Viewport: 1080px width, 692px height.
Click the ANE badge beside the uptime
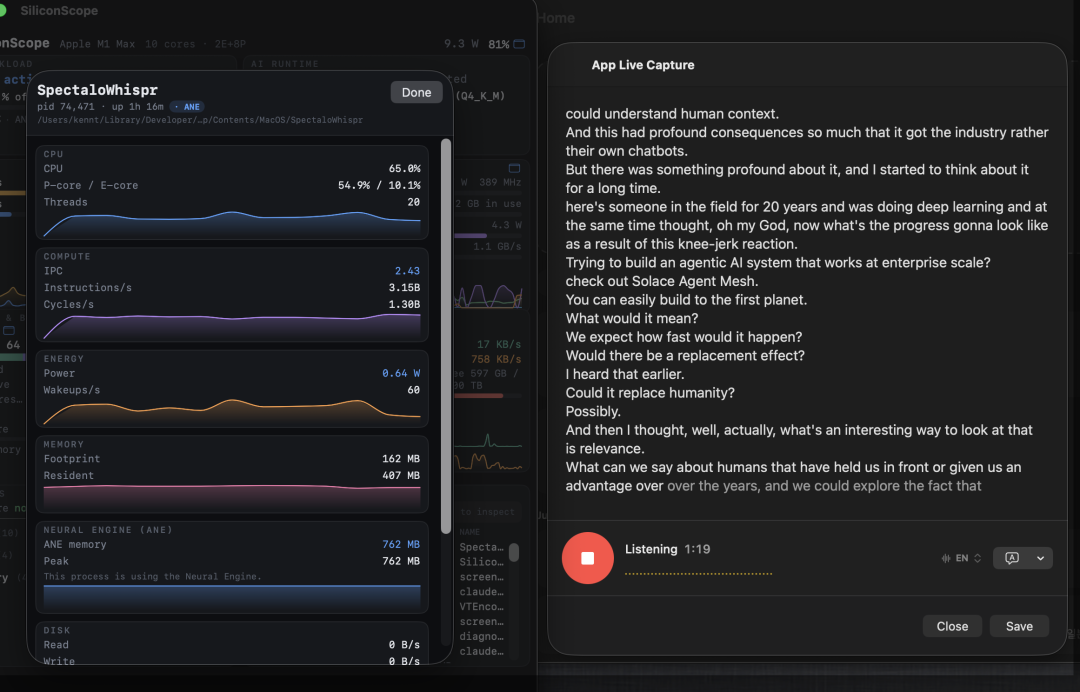tap(187, 107)
